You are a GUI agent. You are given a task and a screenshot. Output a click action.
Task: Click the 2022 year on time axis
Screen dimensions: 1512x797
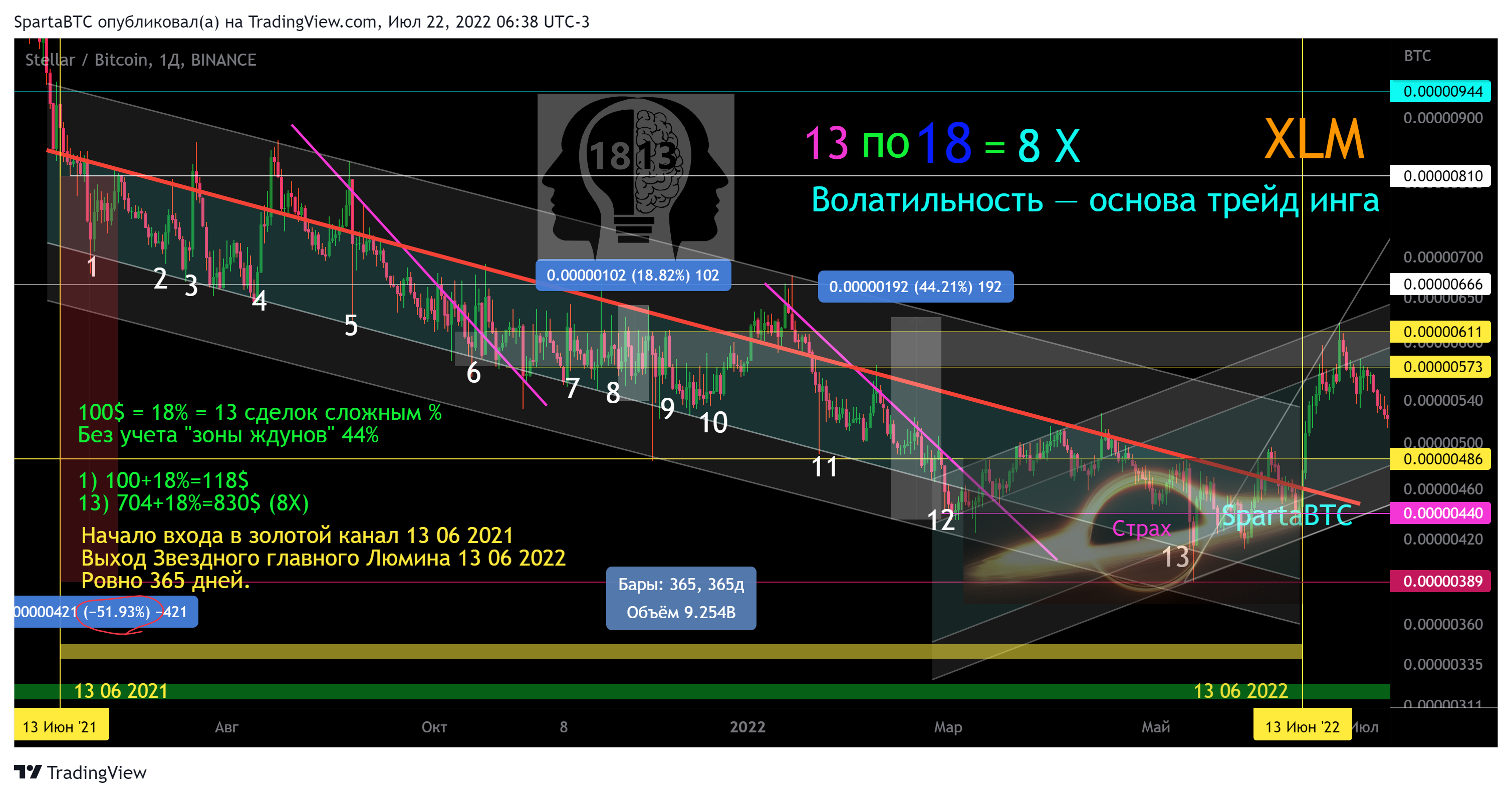pyautogui.click(x=747, y=728)
